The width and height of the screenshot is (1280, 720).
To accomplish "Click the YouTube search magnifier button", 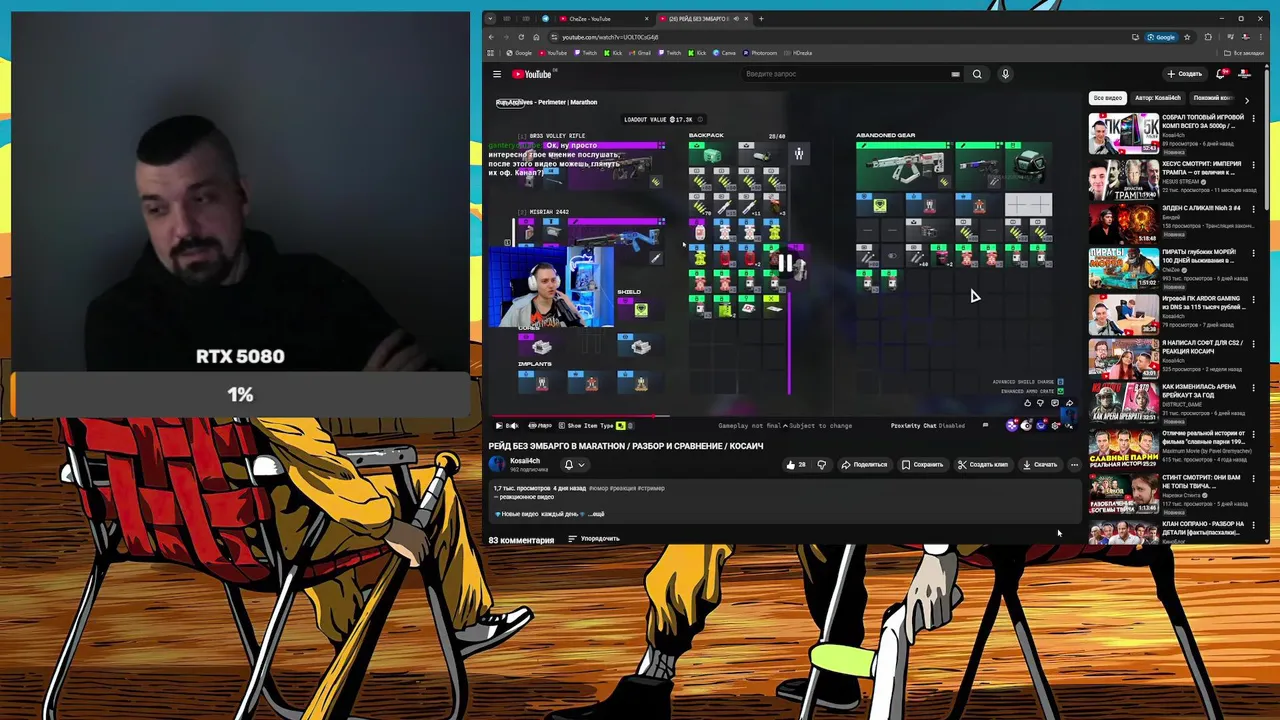I will click(977, 74).
